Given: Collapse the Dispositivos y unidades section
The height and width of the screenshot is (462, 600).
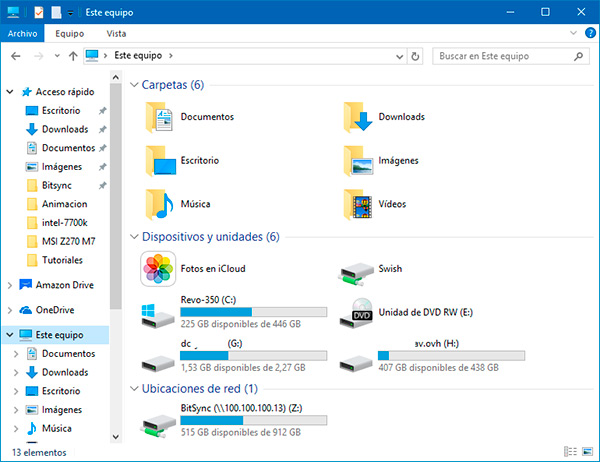Looking at the screenshot, I should pyautogui.click(x=135, y=237).
